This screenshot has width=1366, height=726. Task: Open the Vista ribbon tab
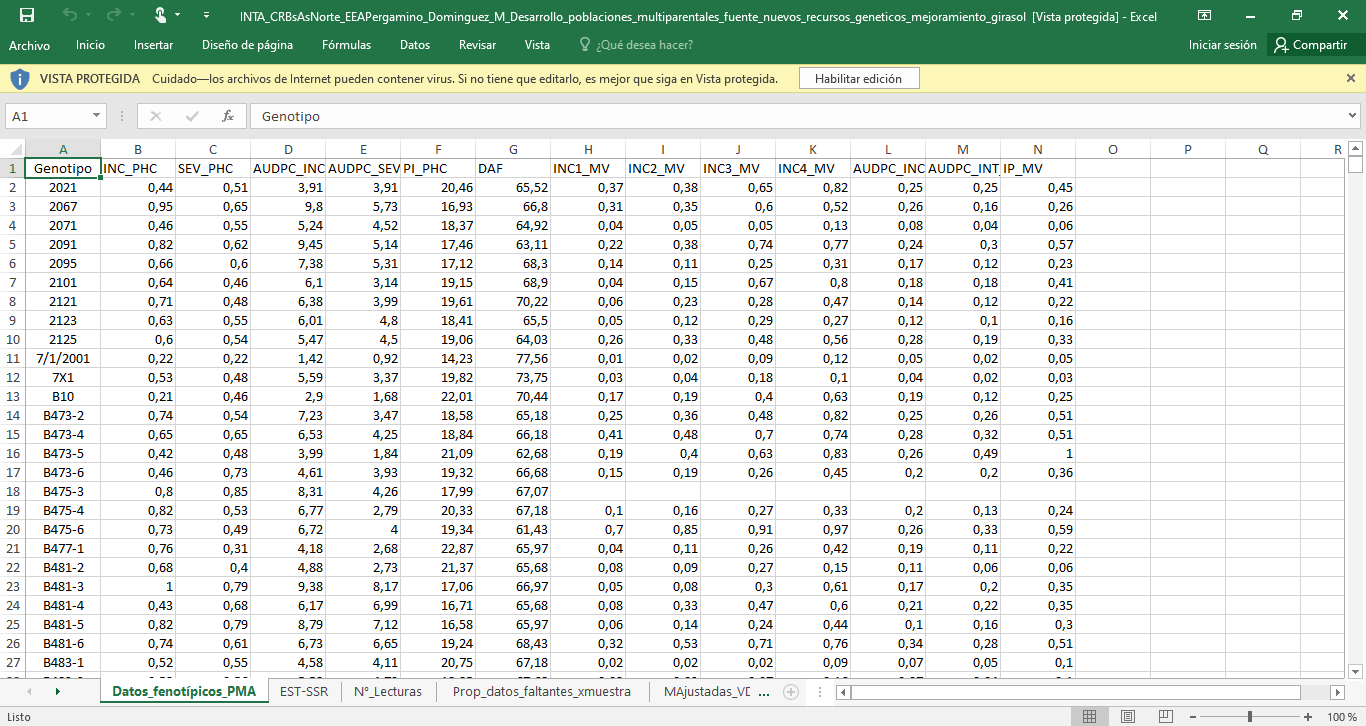coord(537,45)
